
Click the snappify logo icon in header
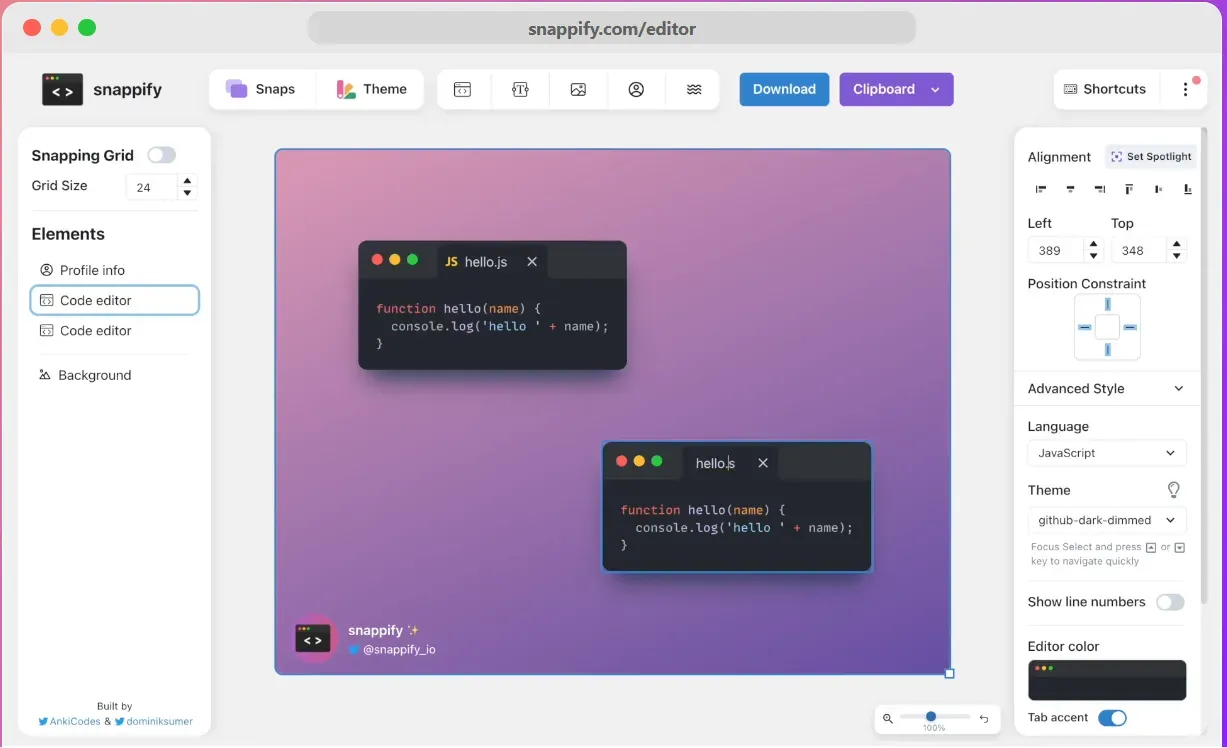pyautogui.click(x=62, y=89)
